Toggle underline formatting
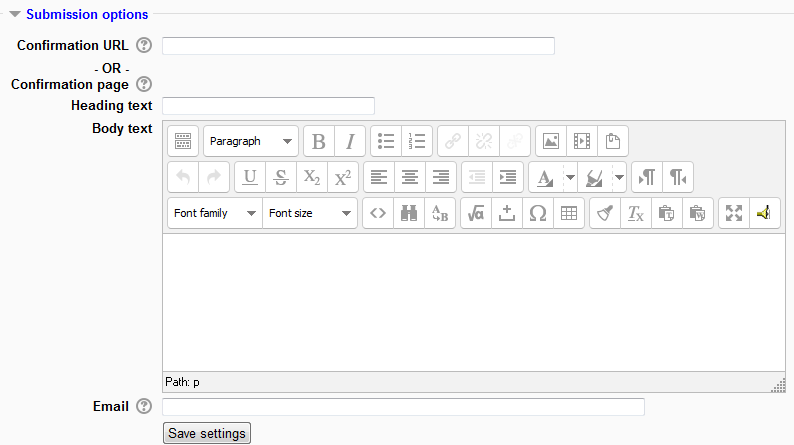794x445 pixels. [250, 177]
